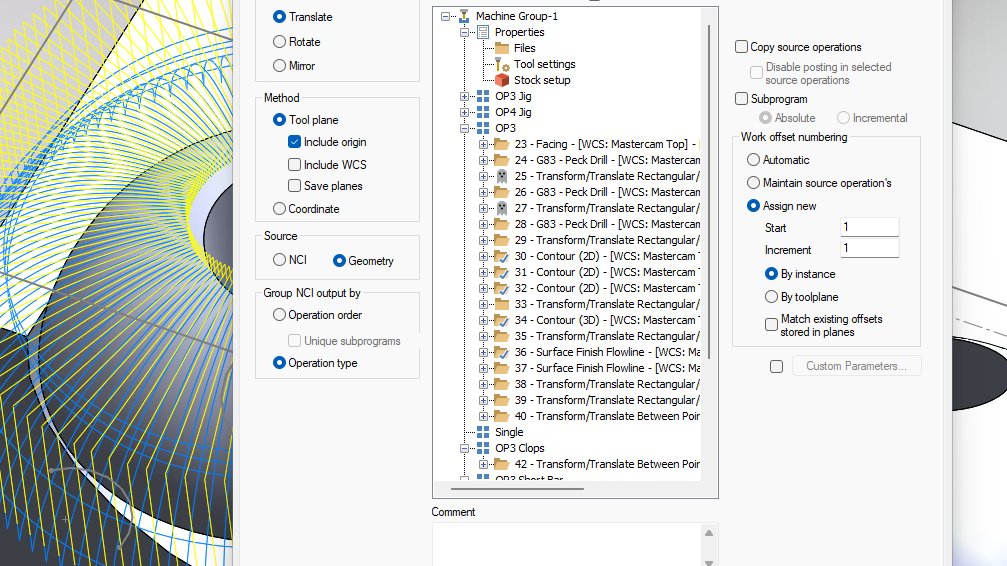Click the Single group grid icon
Screen dimensions: 1007x566
click(483, 432)
